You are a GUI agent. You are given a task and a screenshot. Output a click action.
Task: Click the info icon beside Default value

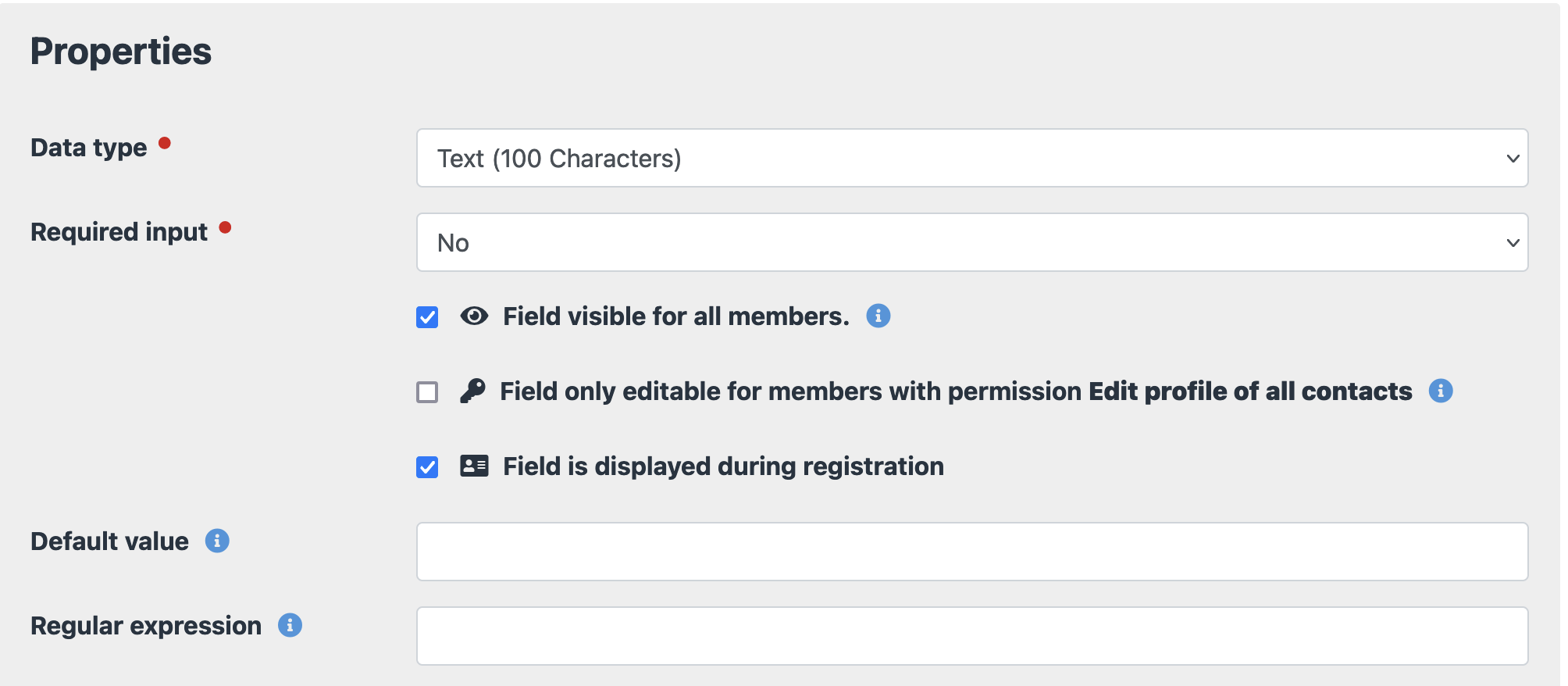click(x=217, y=541)
